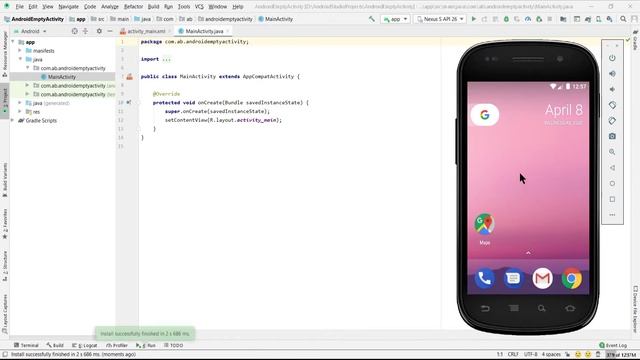Open the app run configuration dropdown
The width and height of the screenshot is (640, 360).
pos(395,19)
